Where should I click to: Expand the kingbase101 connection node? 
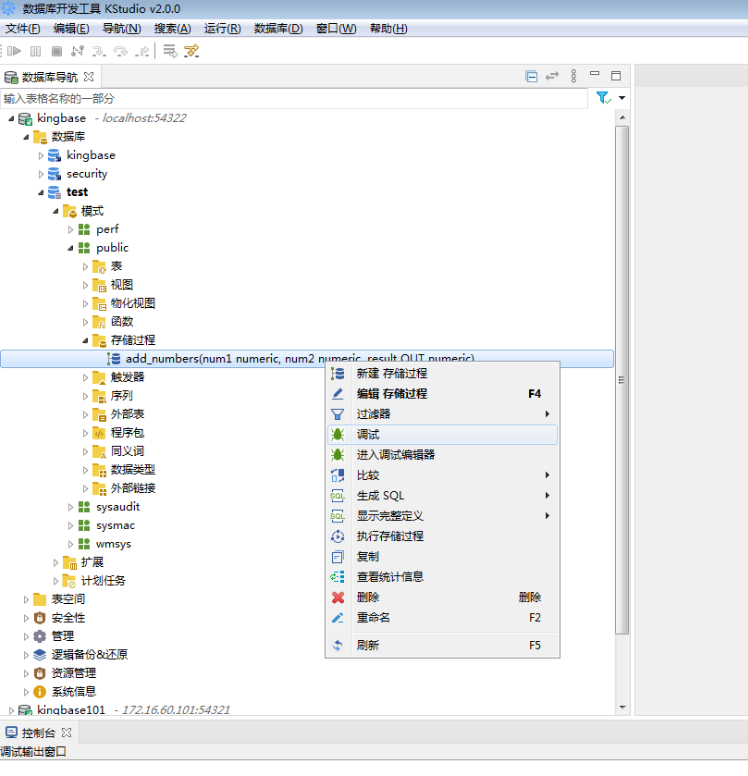[x=11, y=710]
